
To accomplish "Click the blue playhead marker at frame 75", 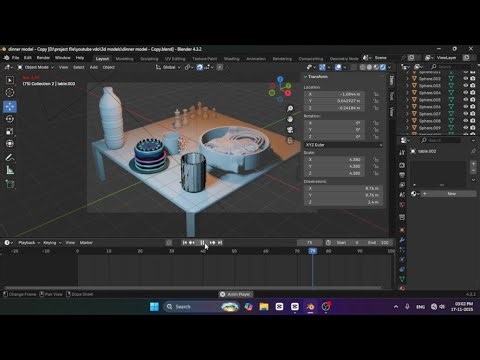I will click(312, 251).
